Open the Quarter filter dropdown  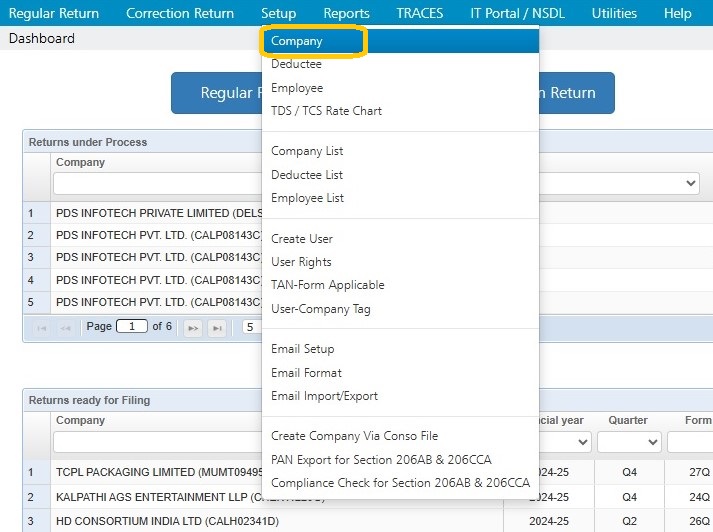pos(629,442)
